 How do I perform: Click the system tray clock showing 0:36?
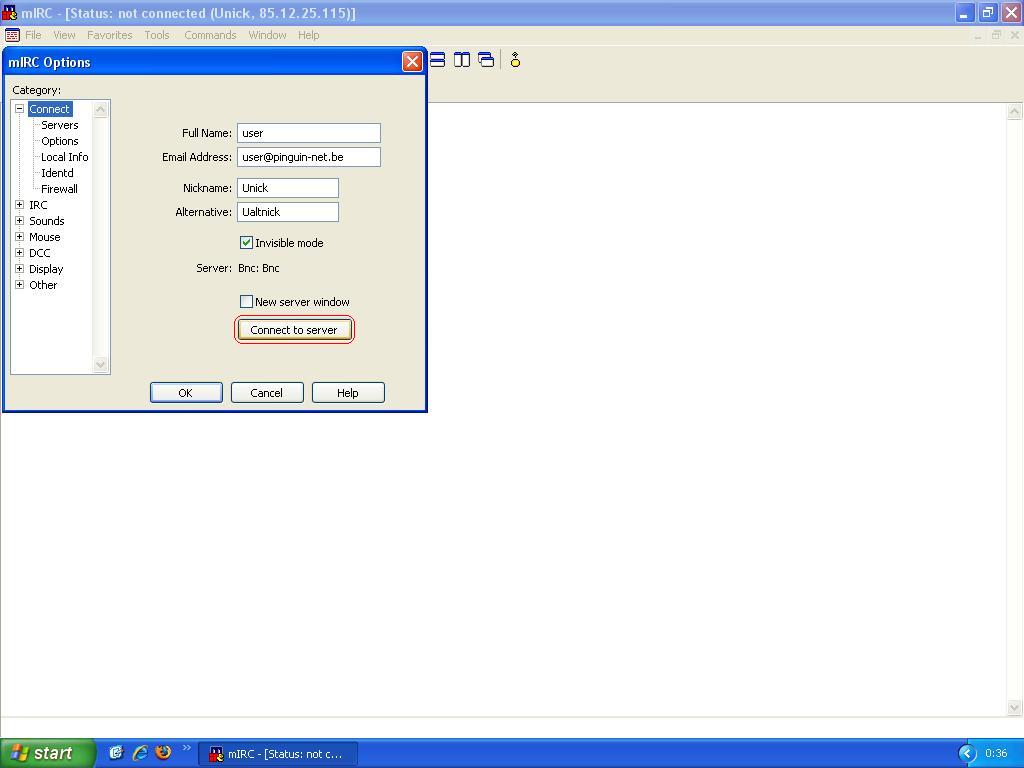996,754
